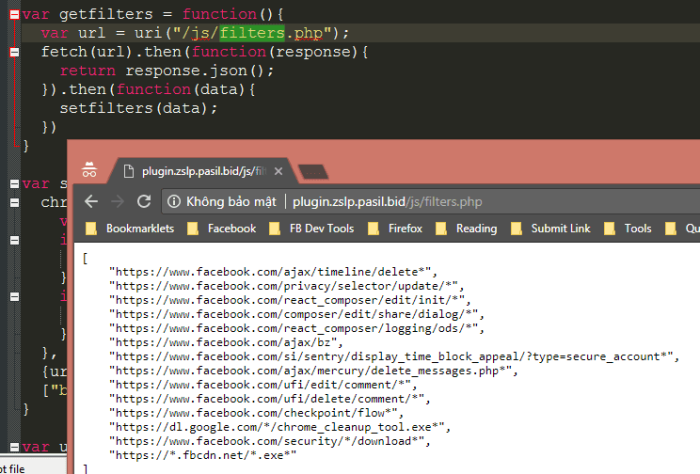
Task: Click the filters.php string in code
Action: coord(271,33)
